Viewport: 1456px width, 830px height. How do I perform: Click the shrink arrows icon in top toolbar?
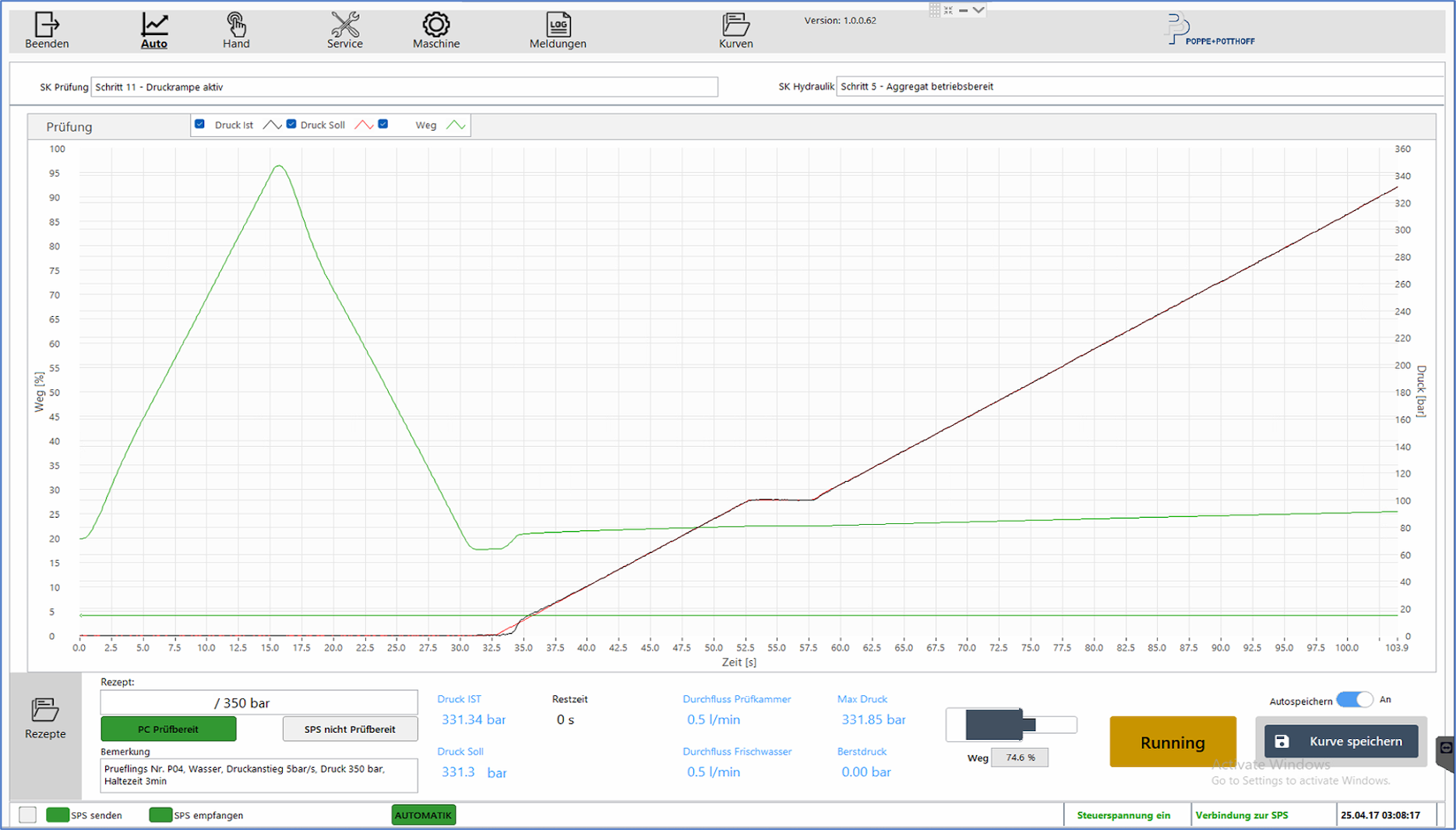948,10
